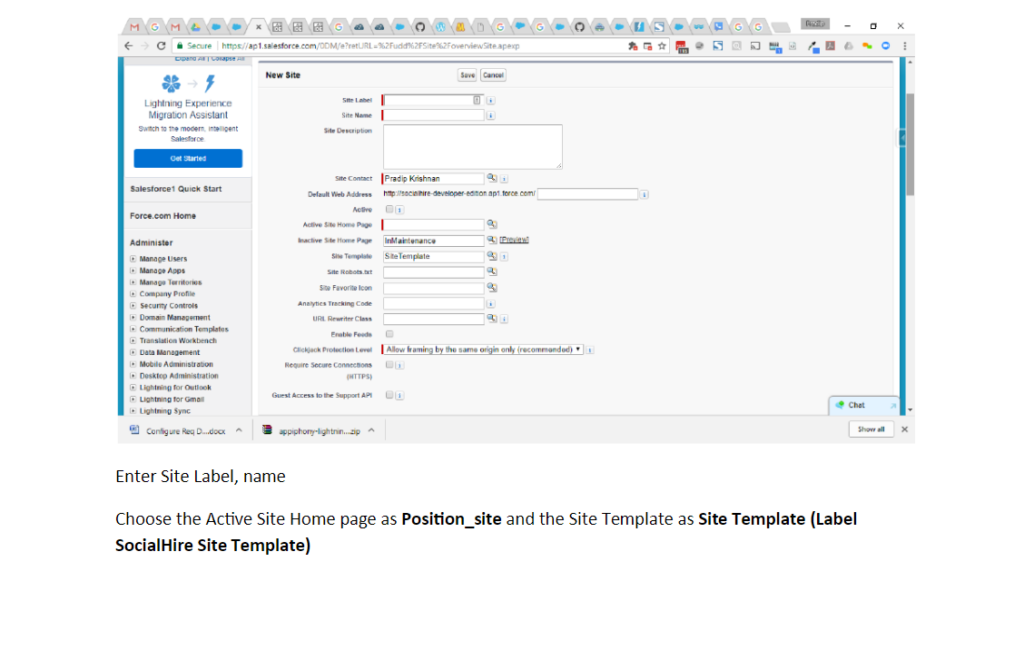Click Get Started for Lightning migration
The height and width of the screenshot is (670, 1024).
click(x=188, y=159)
